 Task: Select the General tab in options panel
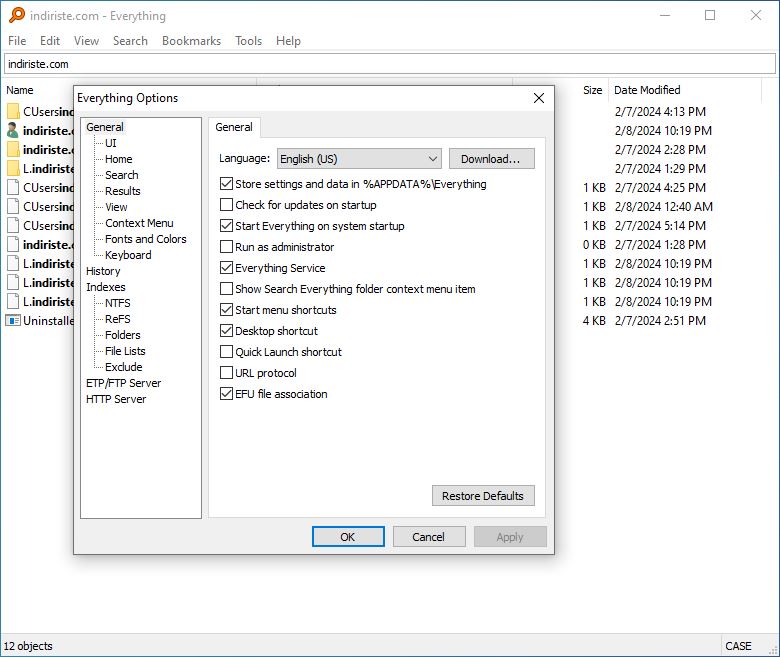[234, 127]
